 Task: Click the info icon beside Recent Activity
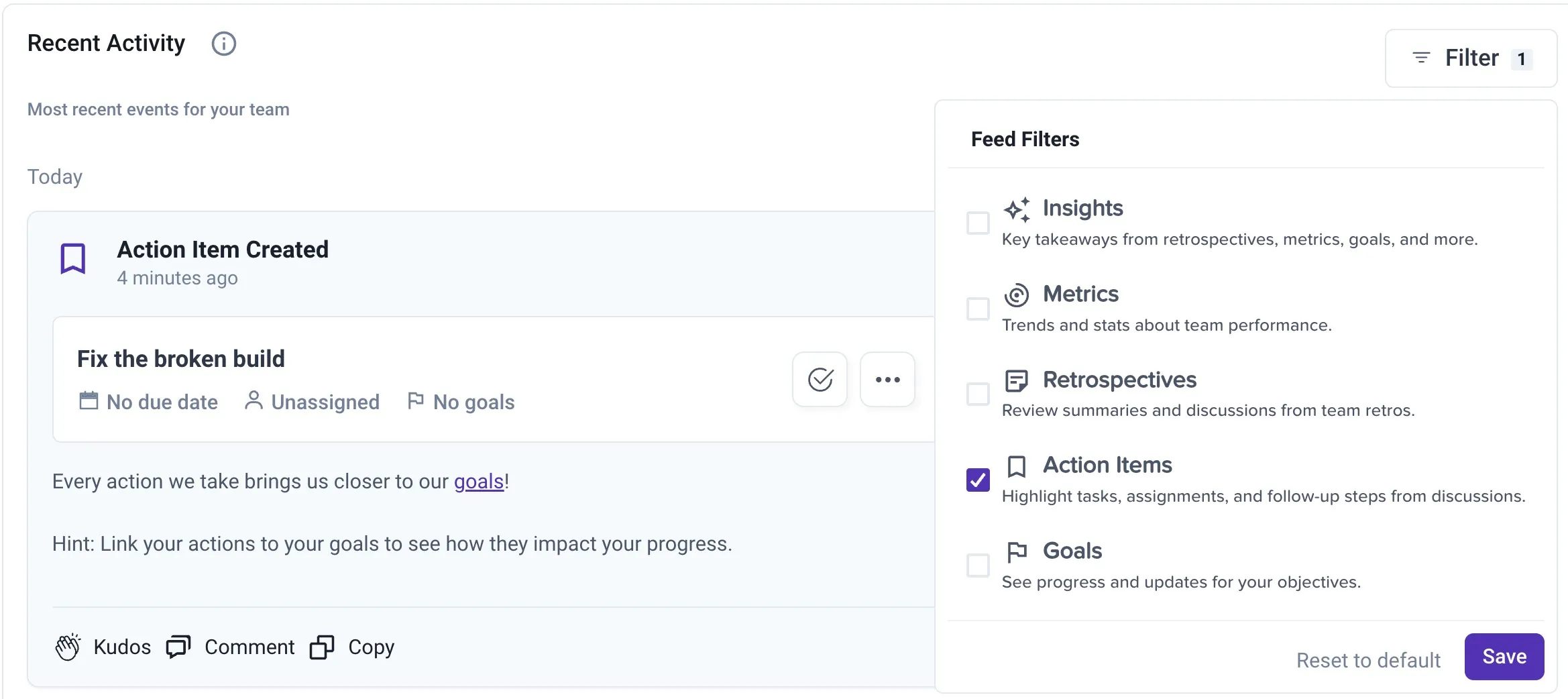224,44
